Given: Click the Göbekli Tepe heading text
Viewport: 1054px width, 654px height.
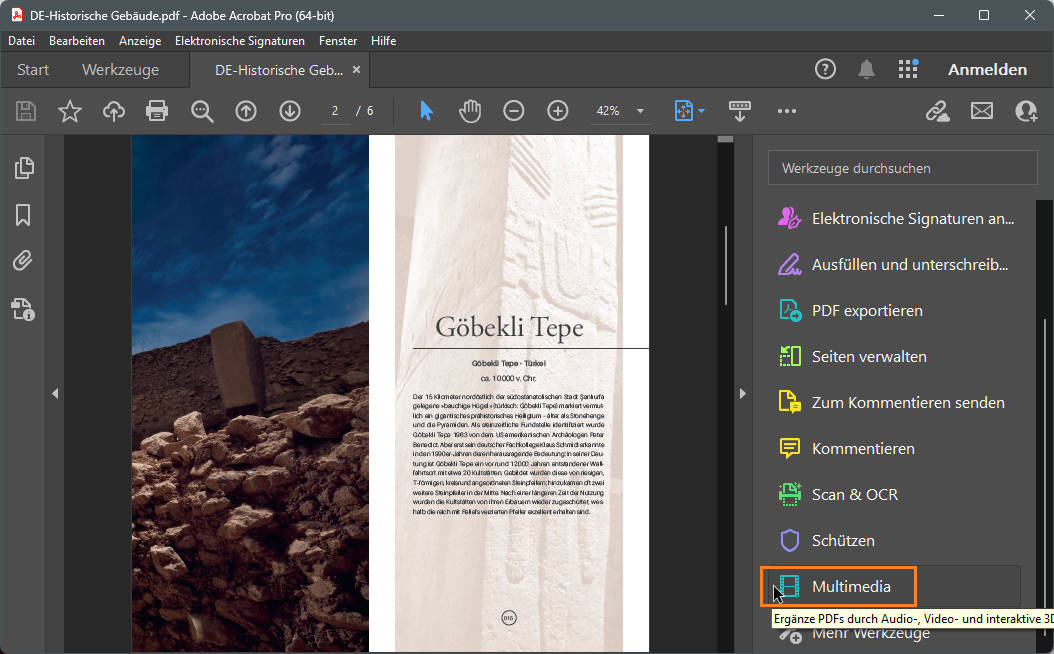Looking at the screenshot, I should point(510,327).
